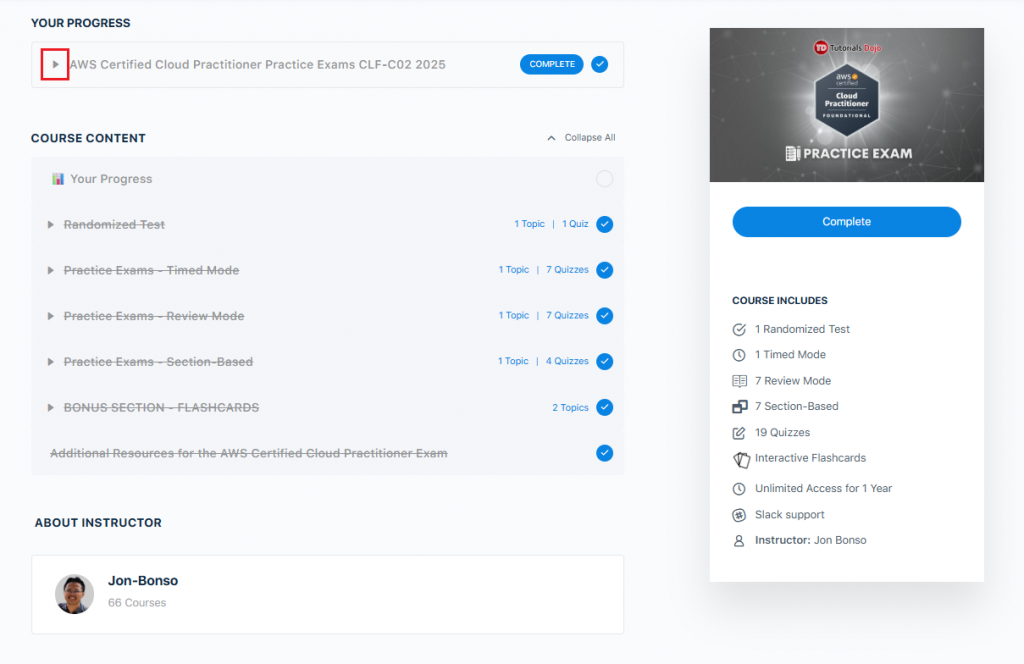The width and height of the screenshot is (1024, 664).
Task: Click the Practice Exams - Review Mode checkmark icon
Action: click(x=604, y=316)
